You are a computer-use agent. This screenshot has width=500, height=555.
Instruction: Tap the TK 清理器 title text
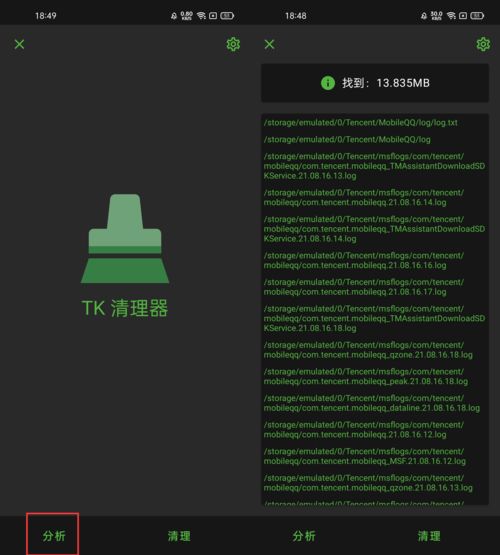click(x=125, y=308)
